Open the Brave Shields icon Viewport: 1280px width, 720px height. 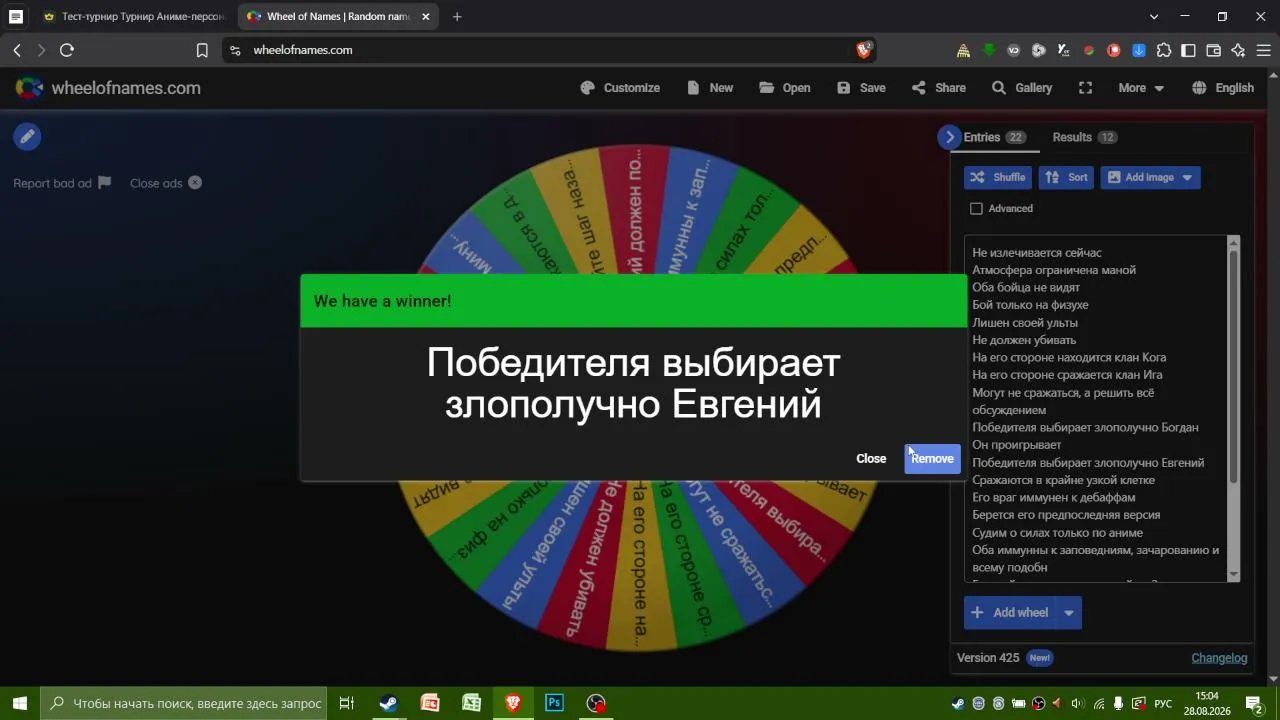864,50
